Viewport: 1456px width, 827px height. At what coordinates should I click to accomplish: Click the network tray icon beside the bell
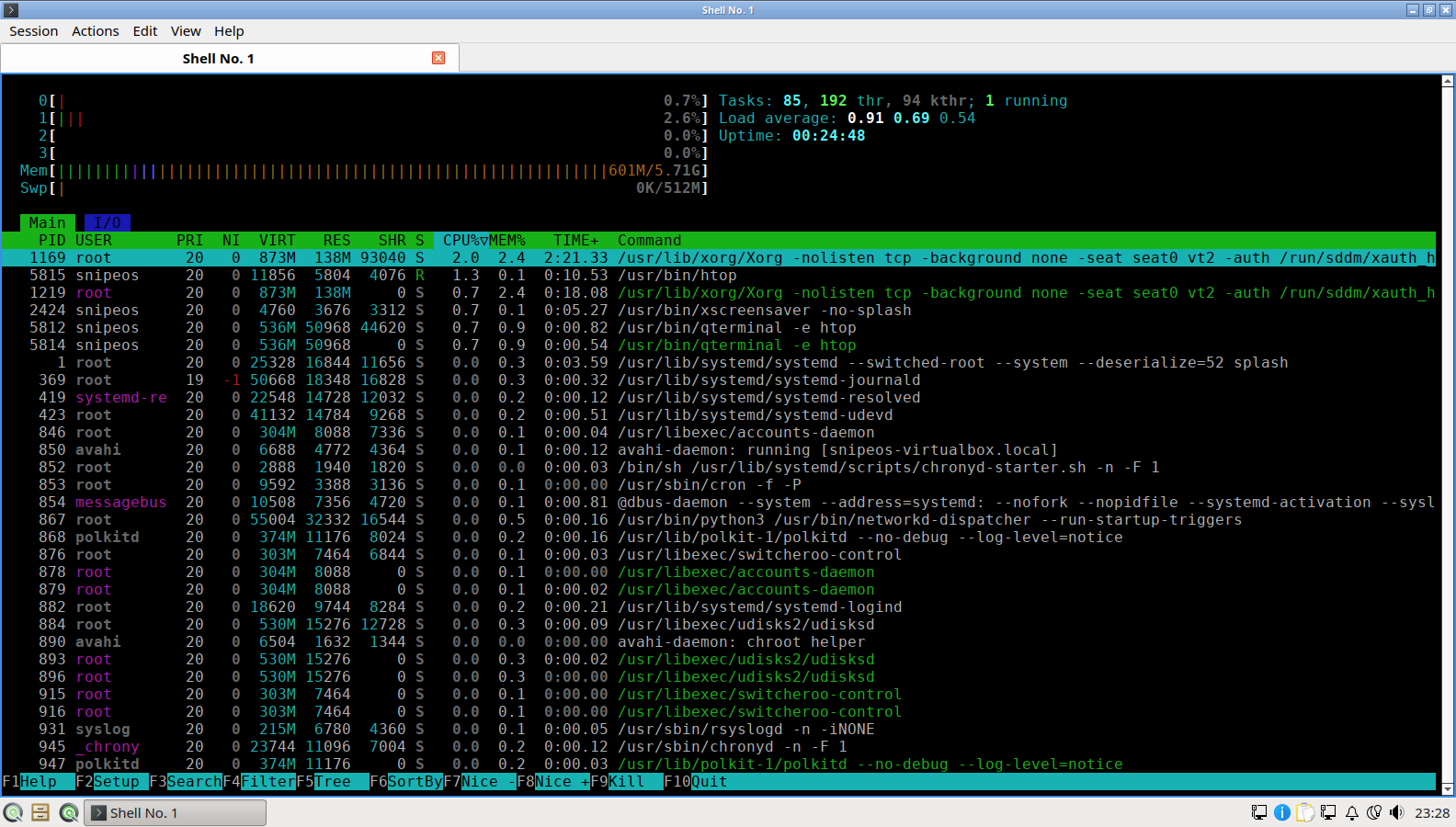[x=1328, y=812]
